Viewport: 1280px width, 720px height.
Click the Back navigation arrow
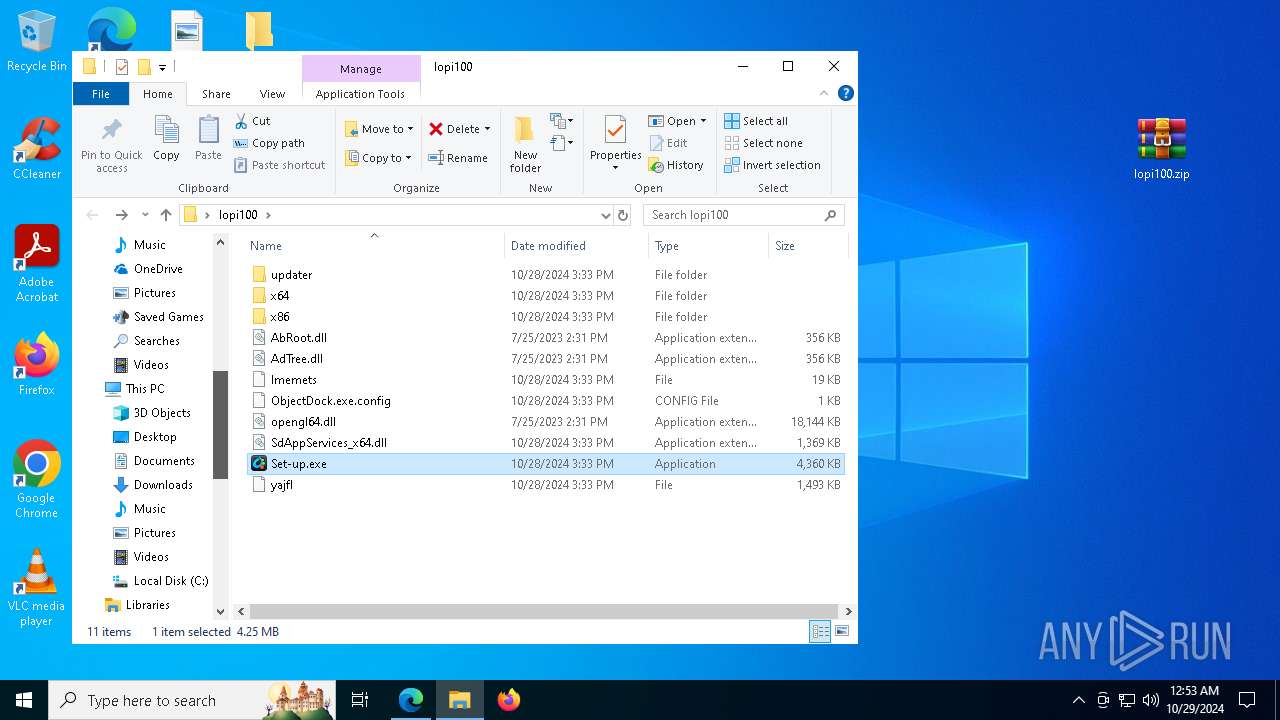(93, 215)
